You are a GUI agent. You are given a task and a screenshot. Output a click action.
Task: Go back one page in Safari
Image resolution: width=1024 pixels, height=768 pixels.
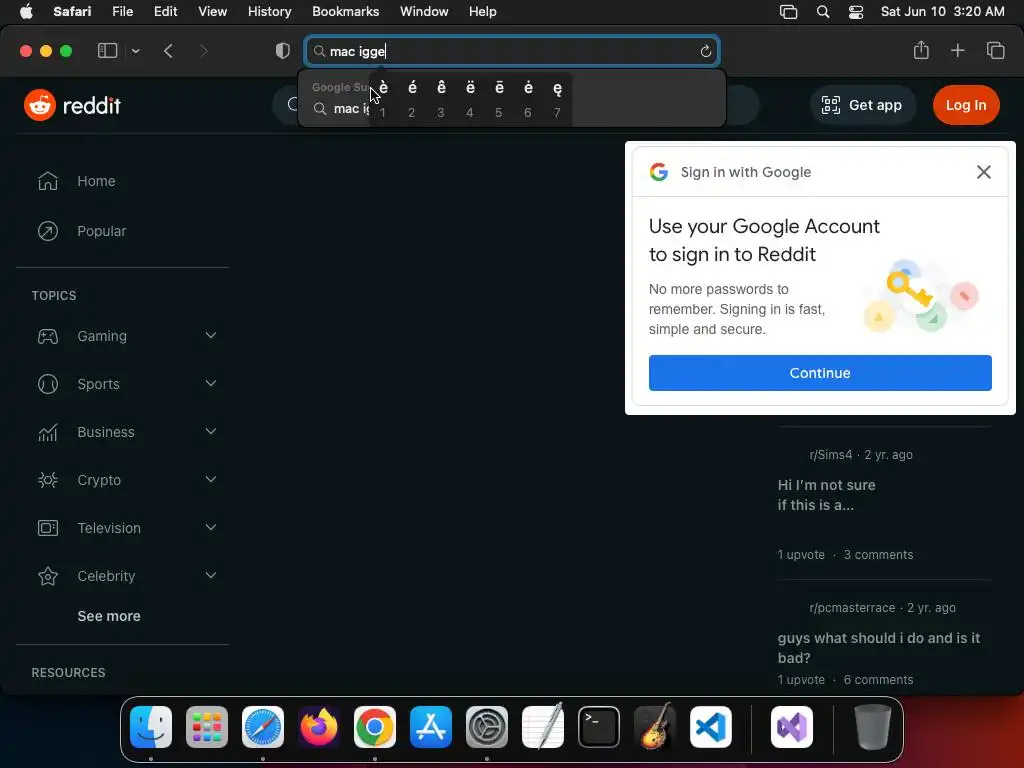pyautogui.click(x=168, y=51)
